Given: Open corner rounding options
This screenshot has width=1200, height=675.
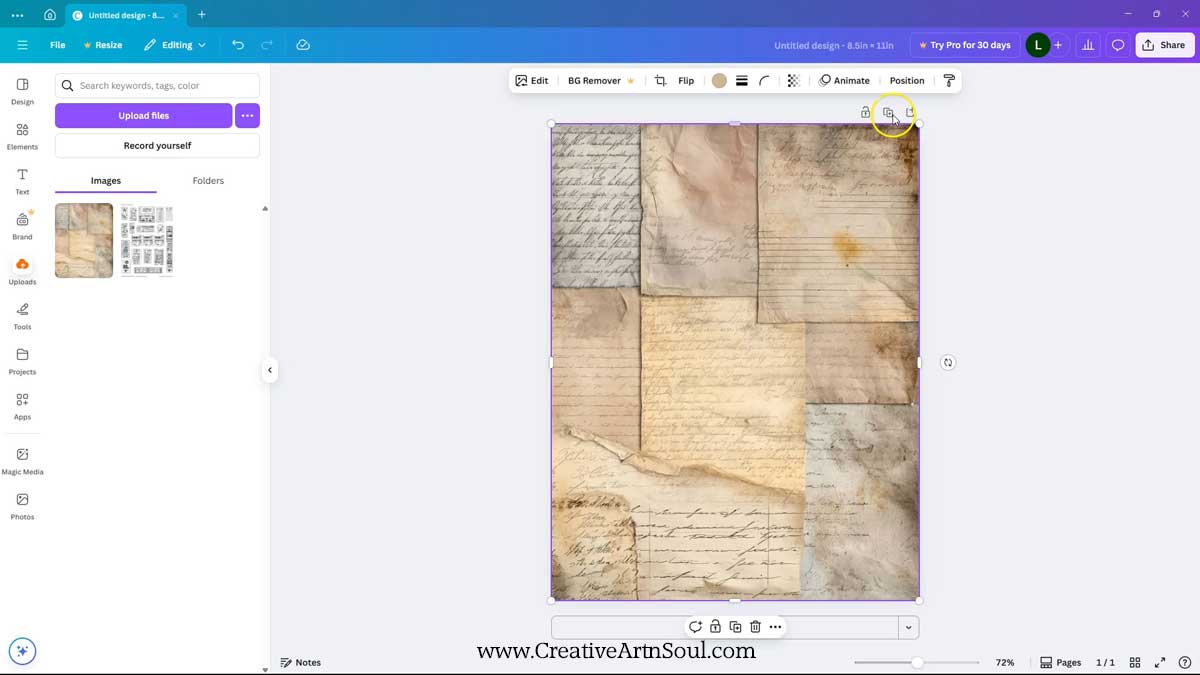Looking at the screenshot, I should (x=765, y=81).
